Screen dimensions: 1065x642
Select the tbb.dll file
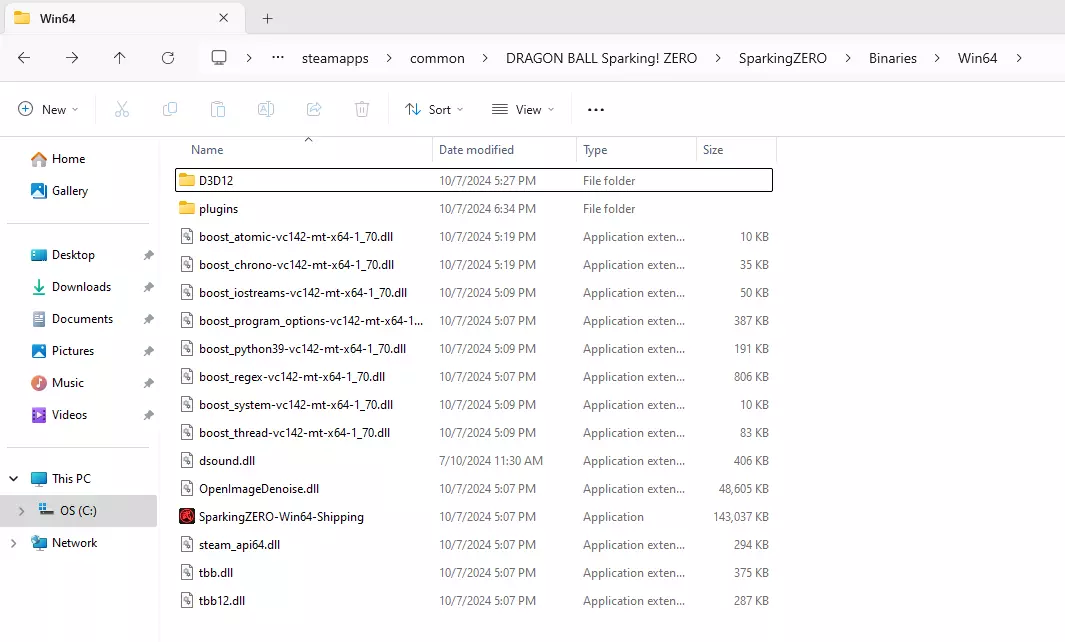coord(473,573)
